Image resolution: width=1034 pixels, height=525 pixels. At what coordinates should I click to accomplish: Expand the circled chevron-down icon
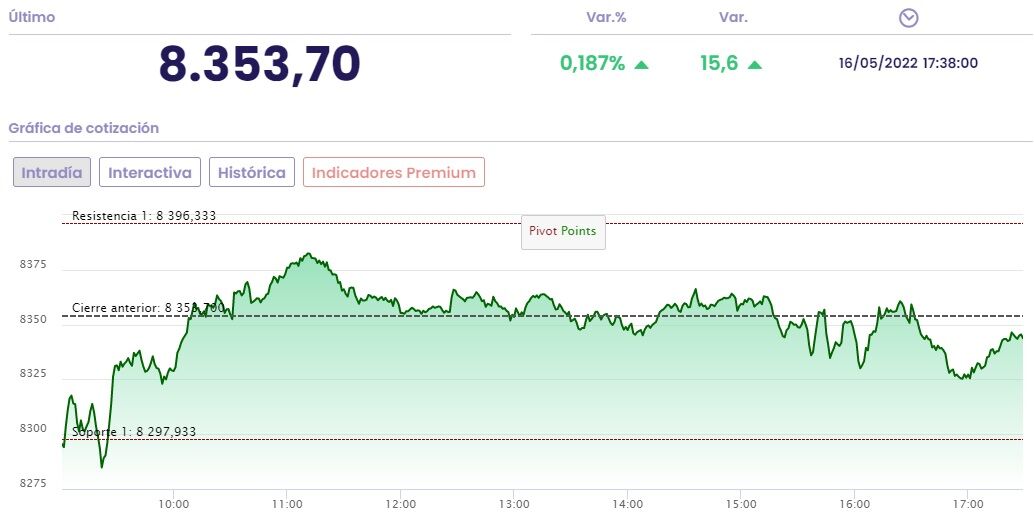[x=908, y=18]
